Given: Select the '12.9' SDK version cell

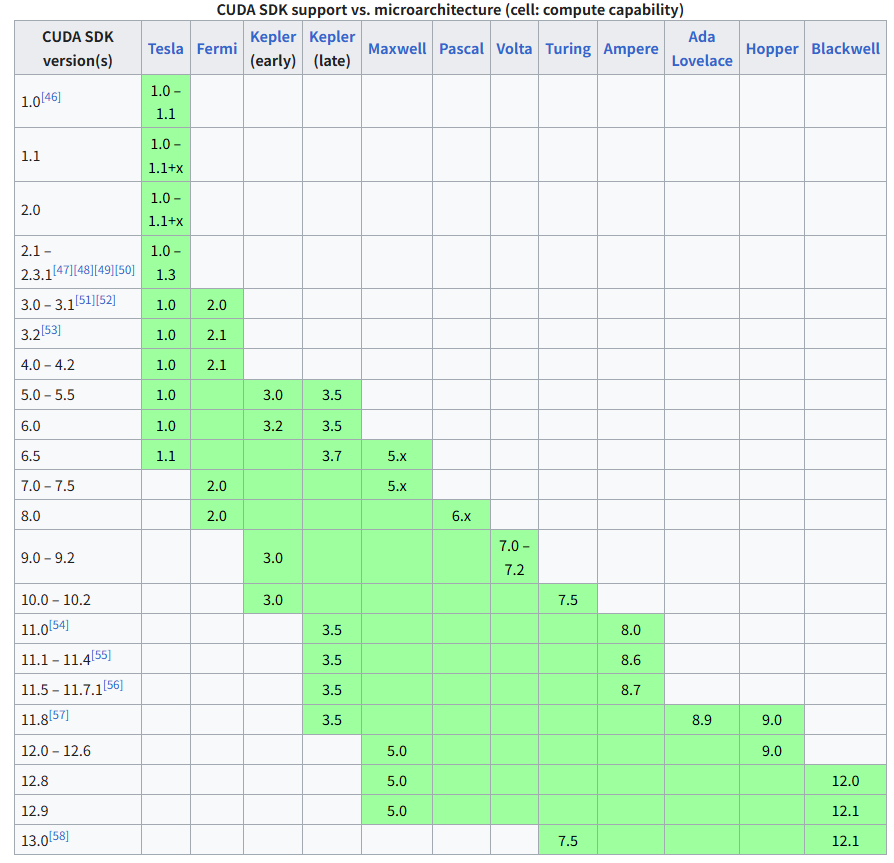Looking at the screenshot, I should 78,810.
